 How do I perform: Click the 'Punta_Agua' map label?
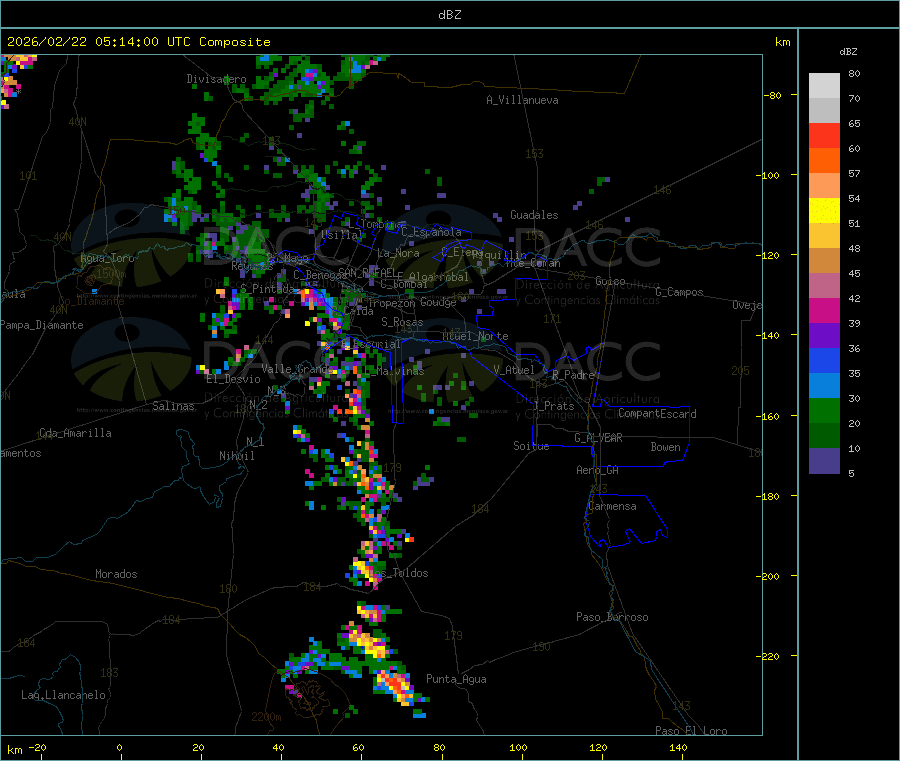[x=456, y=679]
